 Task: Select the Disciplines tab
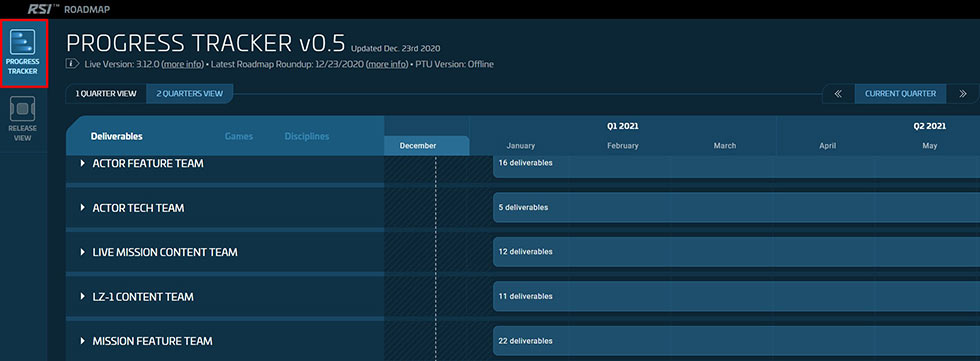307,136
